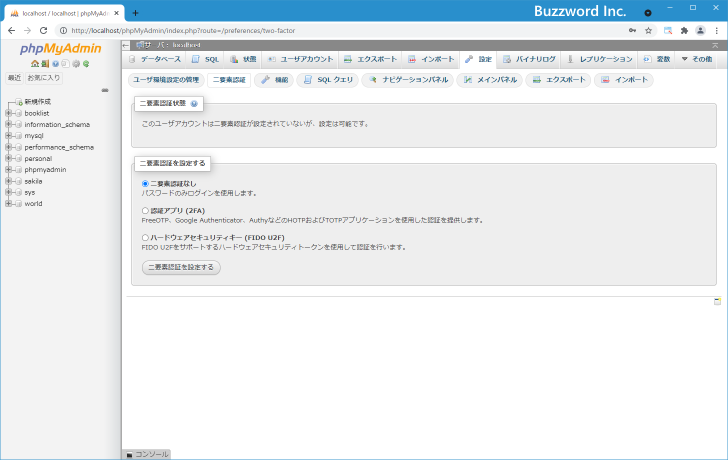Open the 設定 tab
This screenshot has width=728, height=460.
coord(478,59)
